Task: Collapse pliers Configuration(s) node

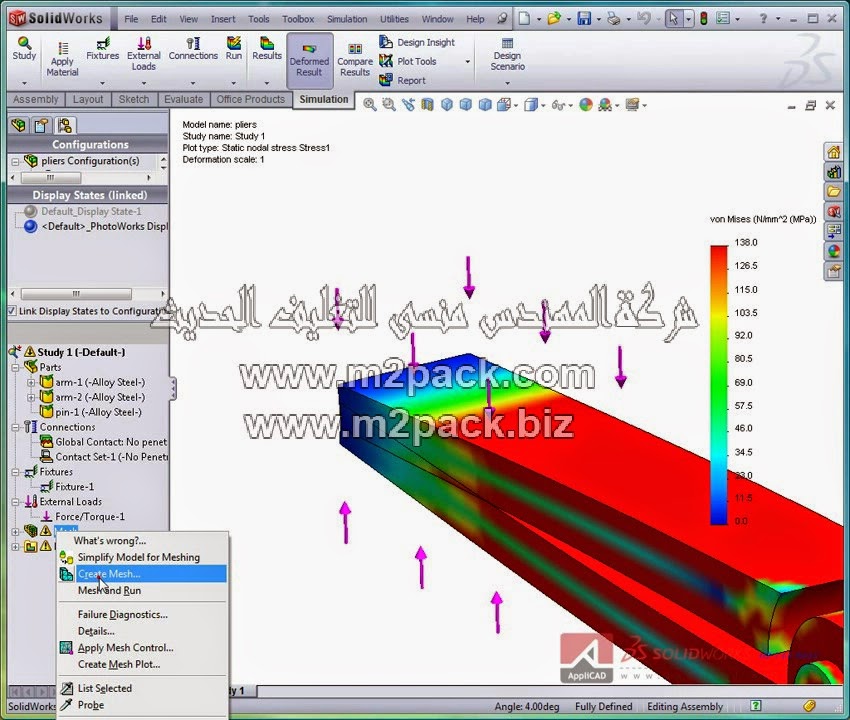Action: (15, 161)
